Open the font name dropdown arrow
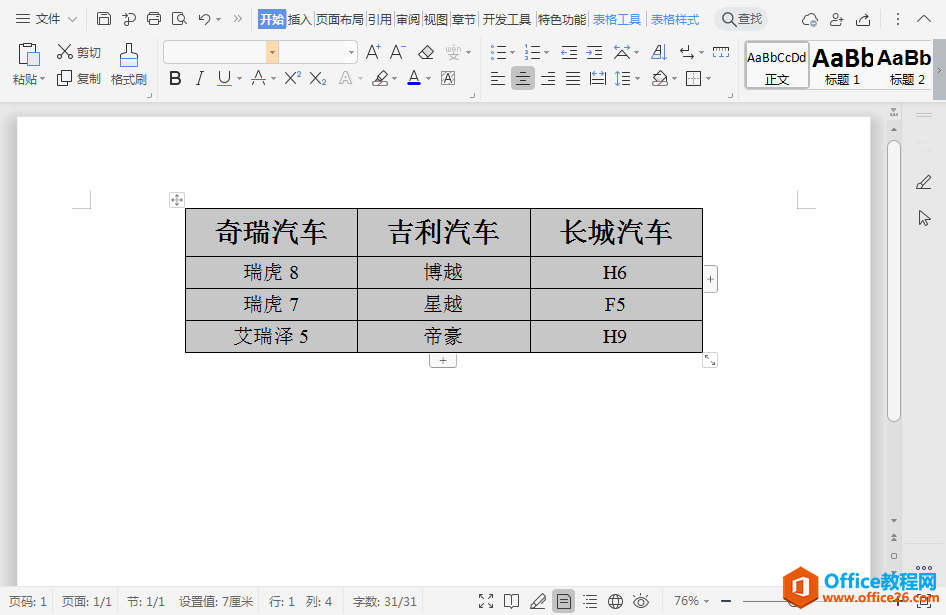The height and width of the screenshot is (615, 946). 272,53
